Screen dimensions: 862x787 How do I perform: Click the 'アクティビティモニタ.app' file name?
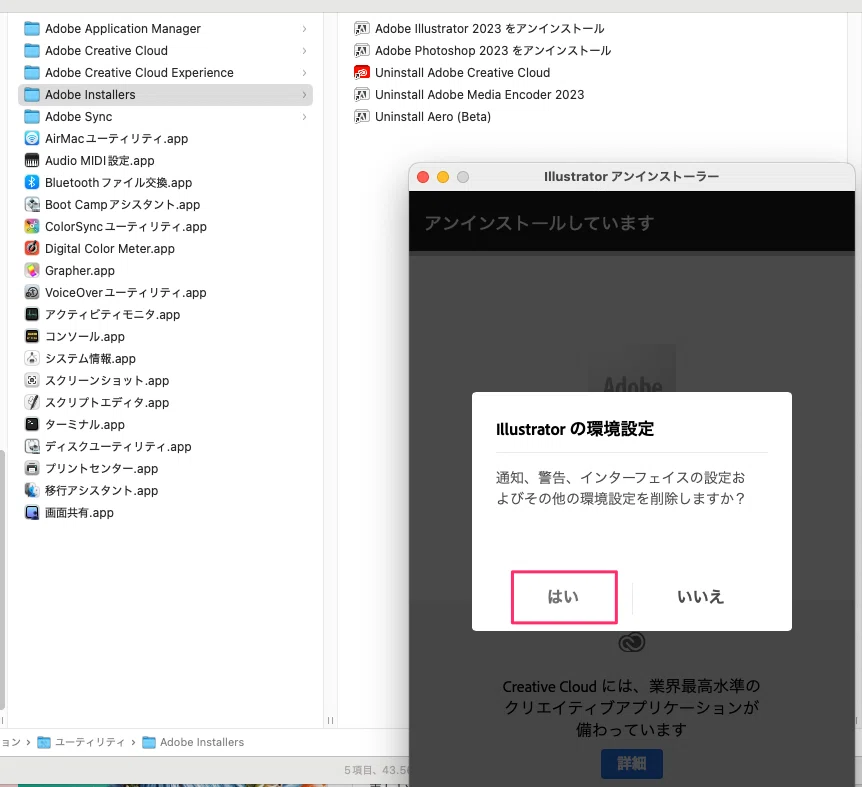click(x=113, y=314)
